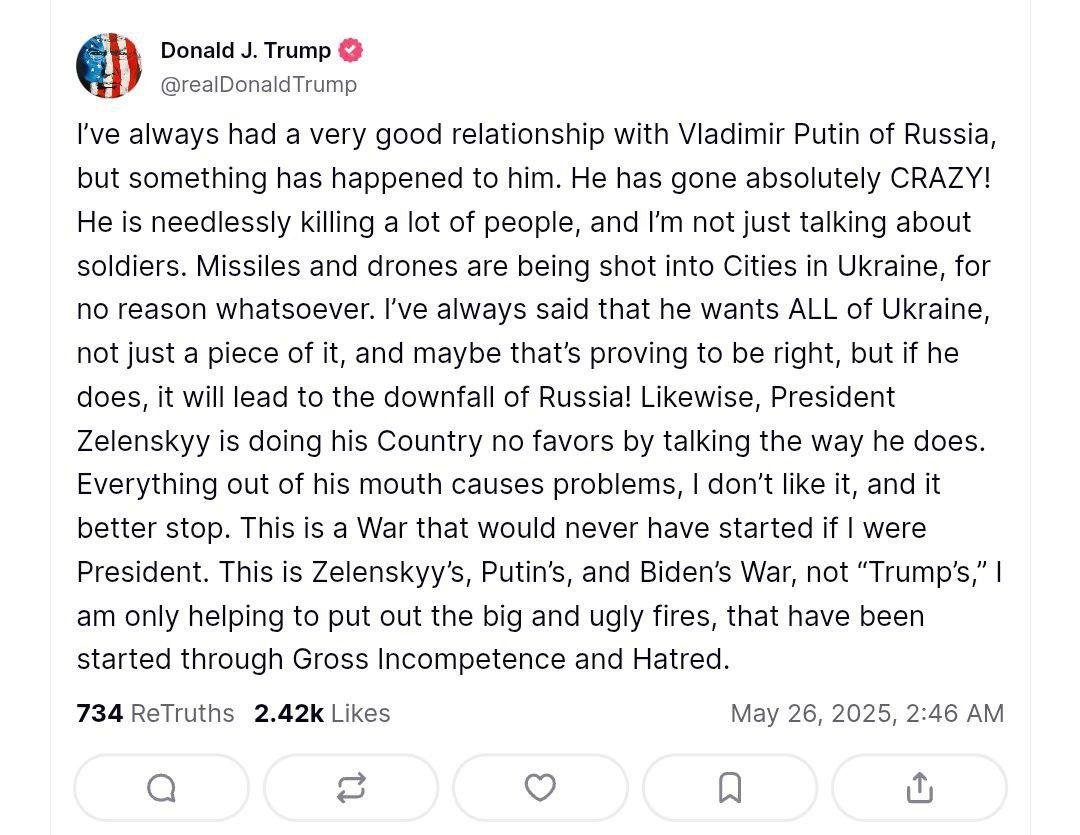Bookmark this post

tap(729, 788)
